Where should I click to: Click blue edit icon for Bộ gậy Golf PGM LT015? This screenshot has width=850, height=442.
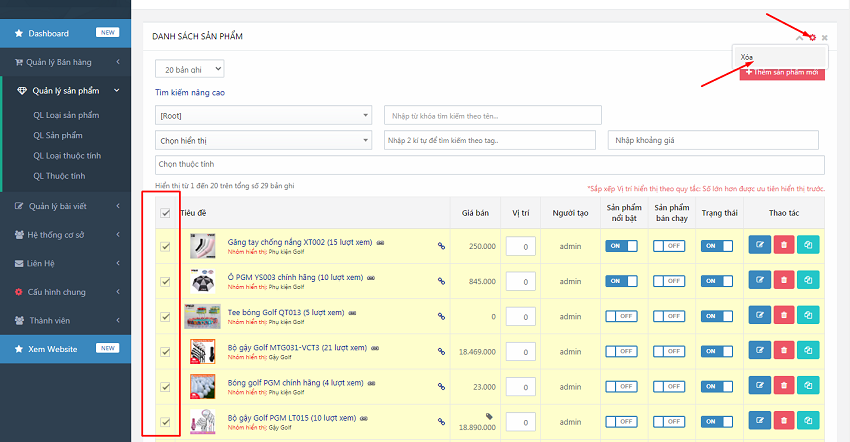click(759, 421)
